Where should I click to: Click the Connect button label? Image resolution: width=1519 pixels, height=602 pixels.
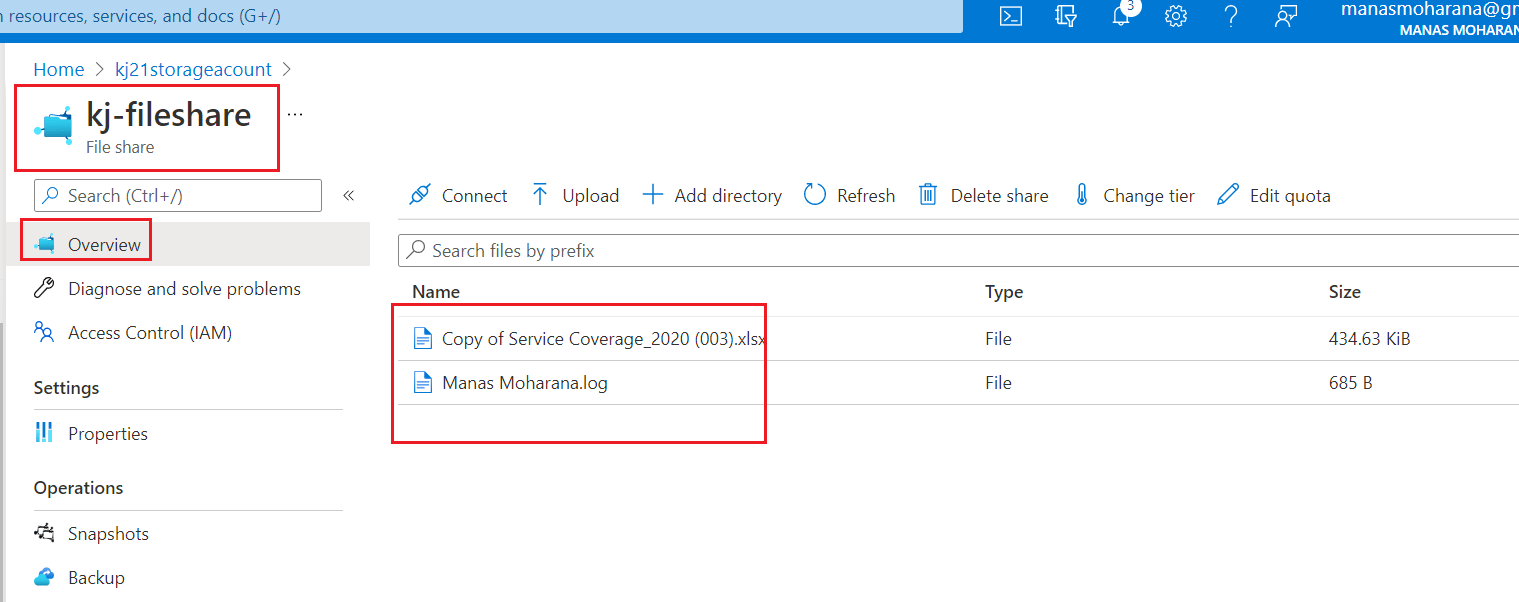point(474,196)
